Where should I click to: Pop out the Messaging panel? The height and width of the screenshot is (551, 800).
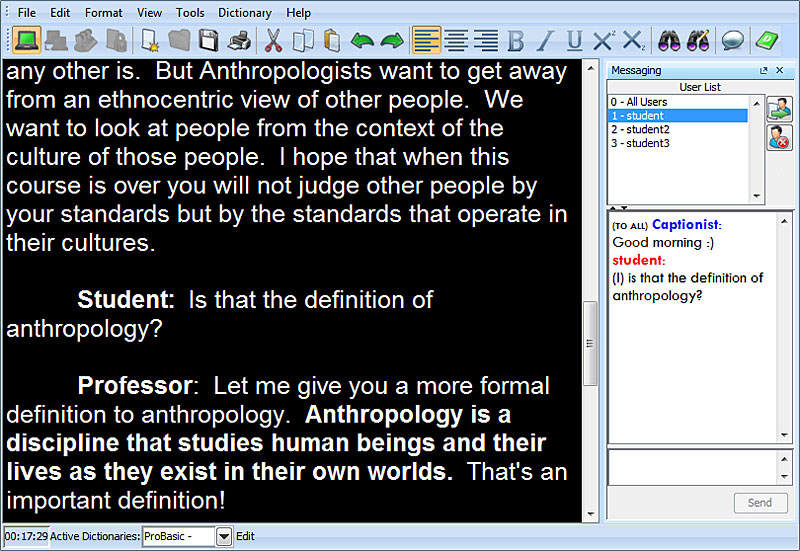[x=764, y=71]
